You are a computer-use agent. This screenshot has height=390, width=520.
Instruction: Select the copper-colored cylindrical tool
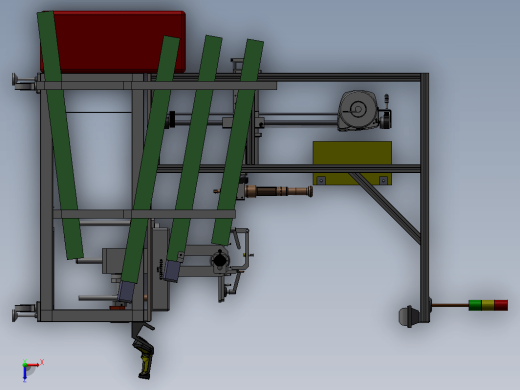click(x=279, y=192)
